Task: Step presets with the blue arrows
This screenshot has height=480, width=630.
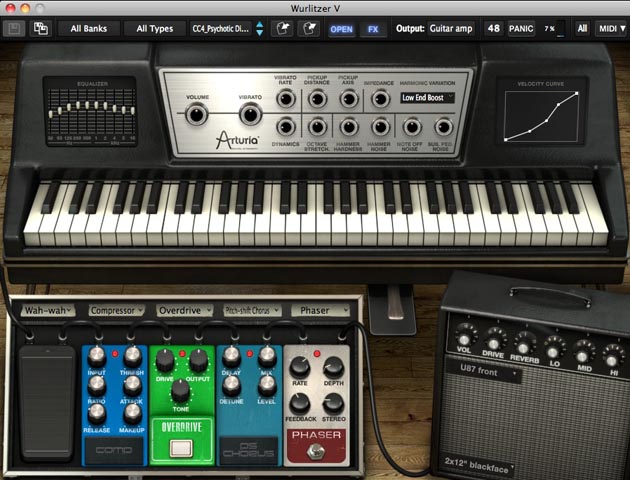Action: (260, 29)
